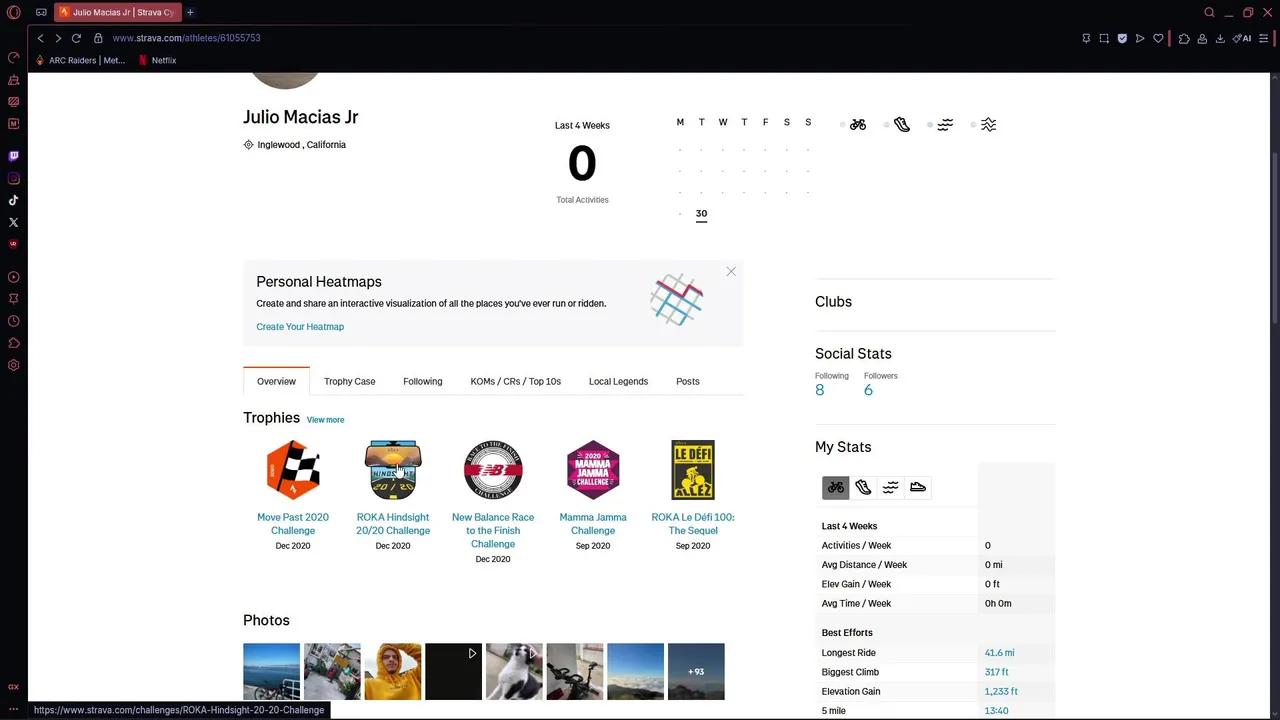Viewport: 1280px width, 720px height.
Task: Open the Opera menu logo
Action: 13,12
